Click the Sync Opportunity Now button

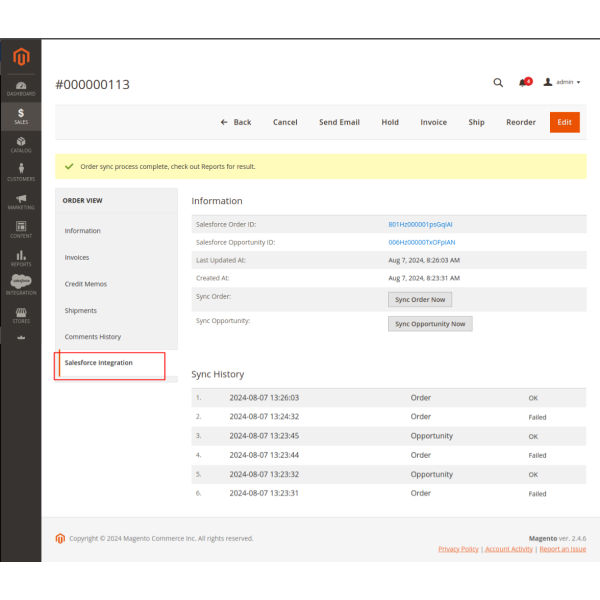click(x=430, y=324)
